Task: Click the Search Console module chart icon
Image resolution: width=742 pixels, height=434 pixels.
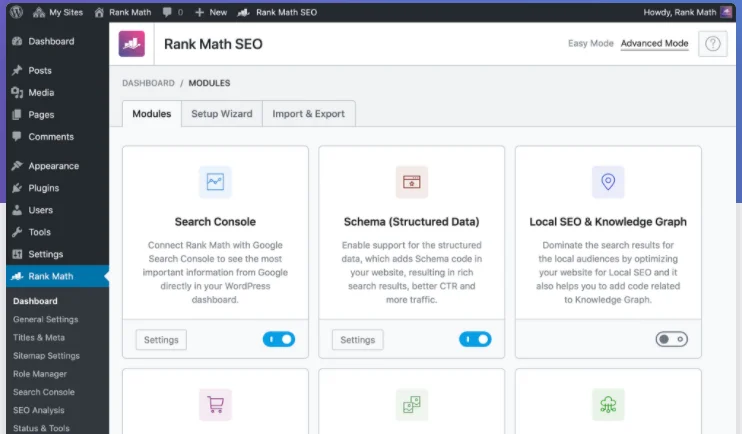Action: [215, 182]
